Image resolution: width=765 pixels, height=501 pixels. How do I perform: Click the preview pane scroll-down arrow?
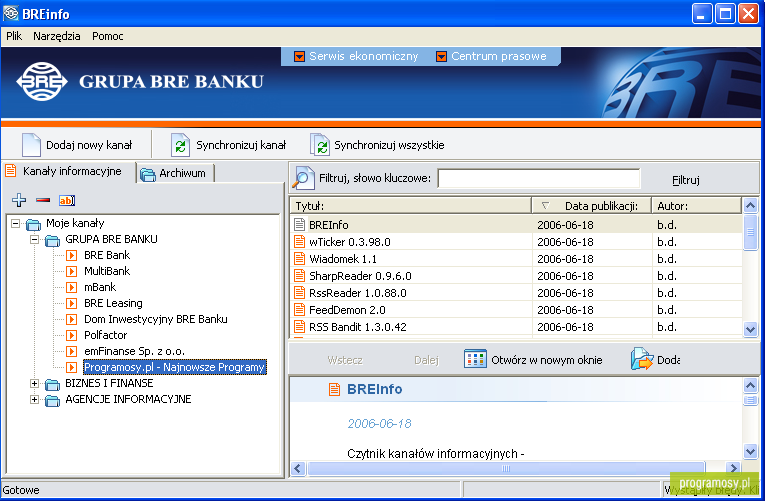click(x=750, y=451)
